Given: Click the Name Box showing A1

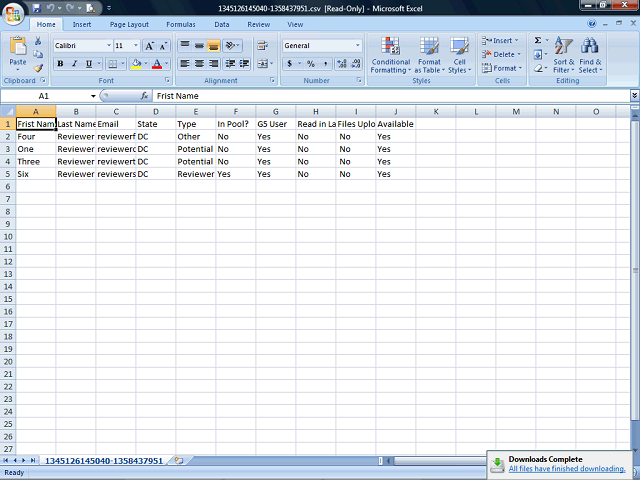Looking at the screenshot, I should (45, 96).
